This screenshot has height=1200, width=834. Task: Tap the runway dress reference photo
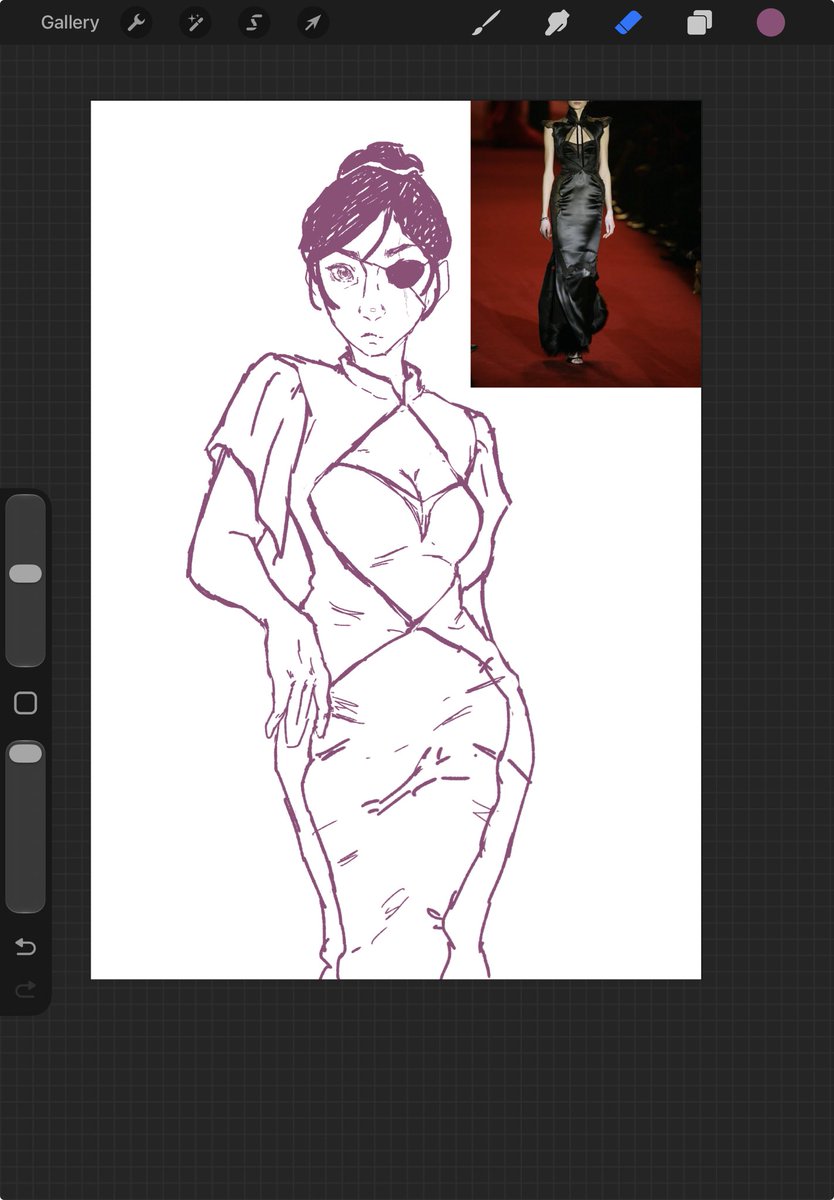586,243
